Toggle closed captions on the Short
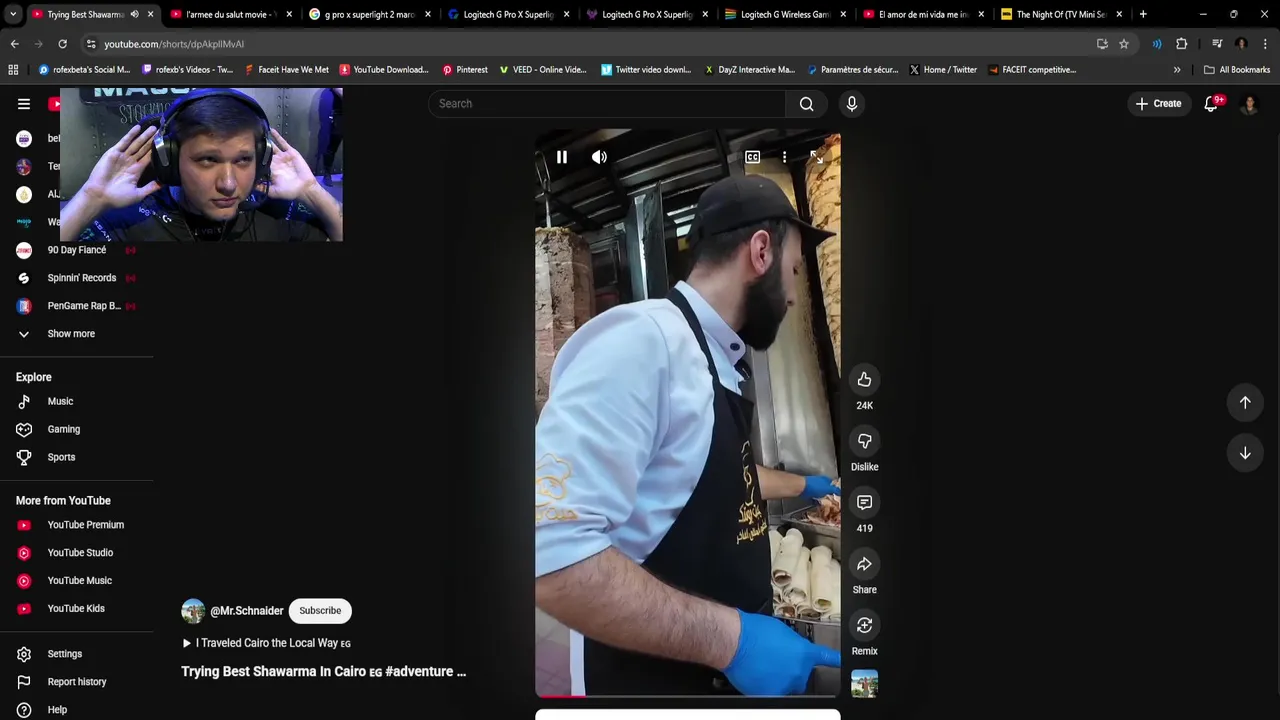This screenshot has height=720, width=1280. [752, 157]
